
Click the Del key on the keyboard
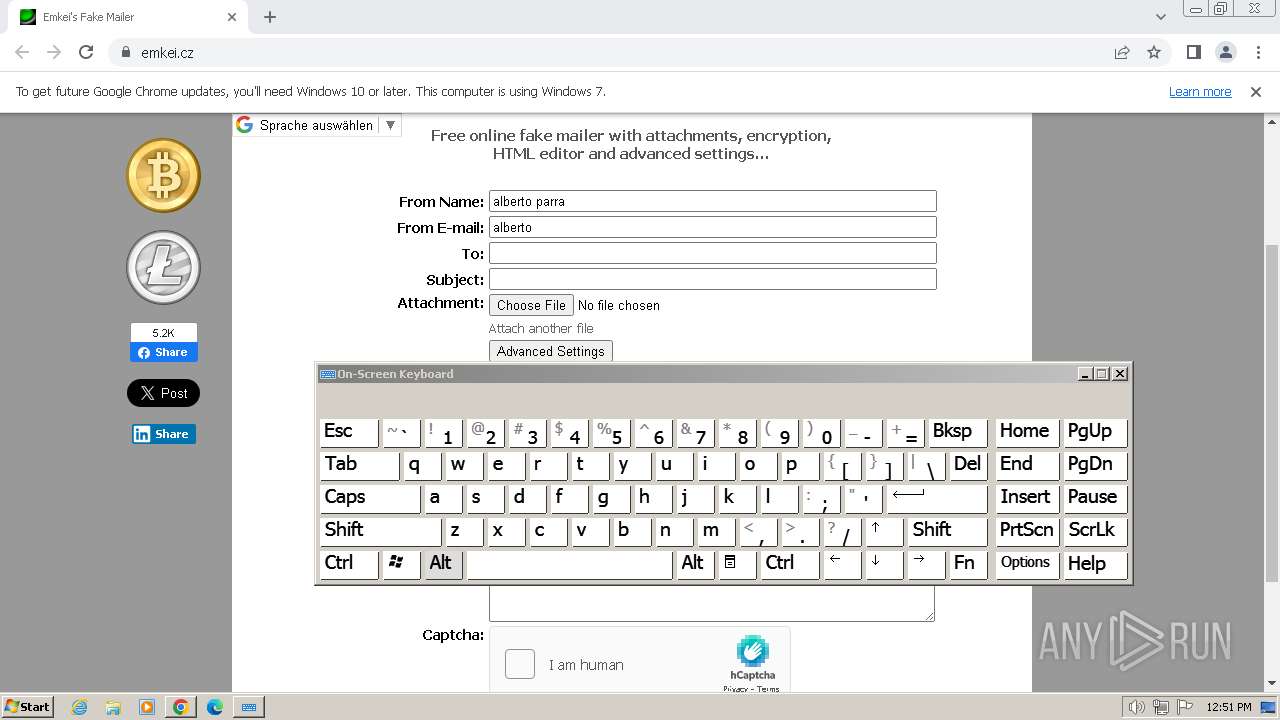tap(968, 464)
